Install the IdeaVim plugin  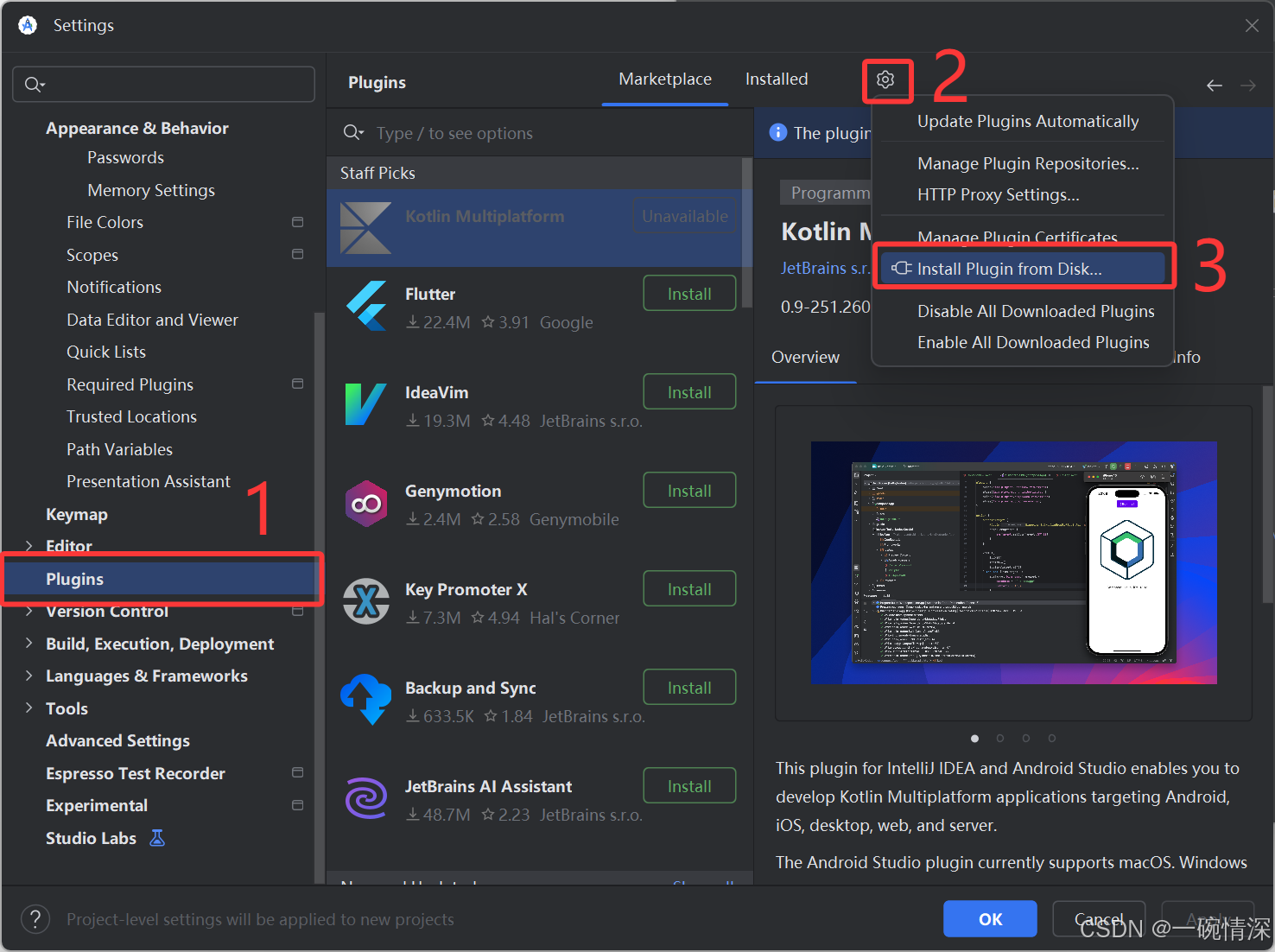689,392
